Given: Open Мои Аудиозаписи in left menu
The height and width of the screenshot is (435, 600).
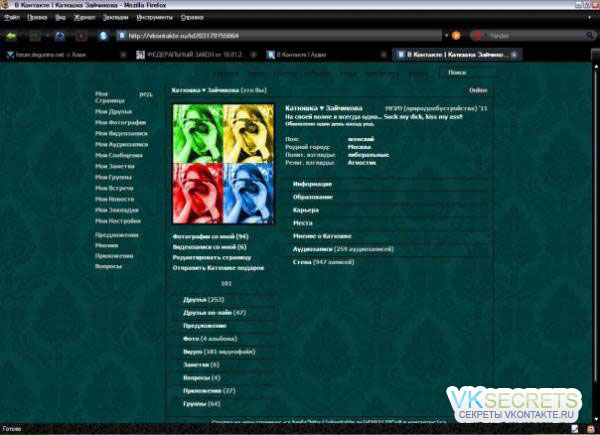Looking at the screenshot, I should pyautogui.click(x=121, y=145).
